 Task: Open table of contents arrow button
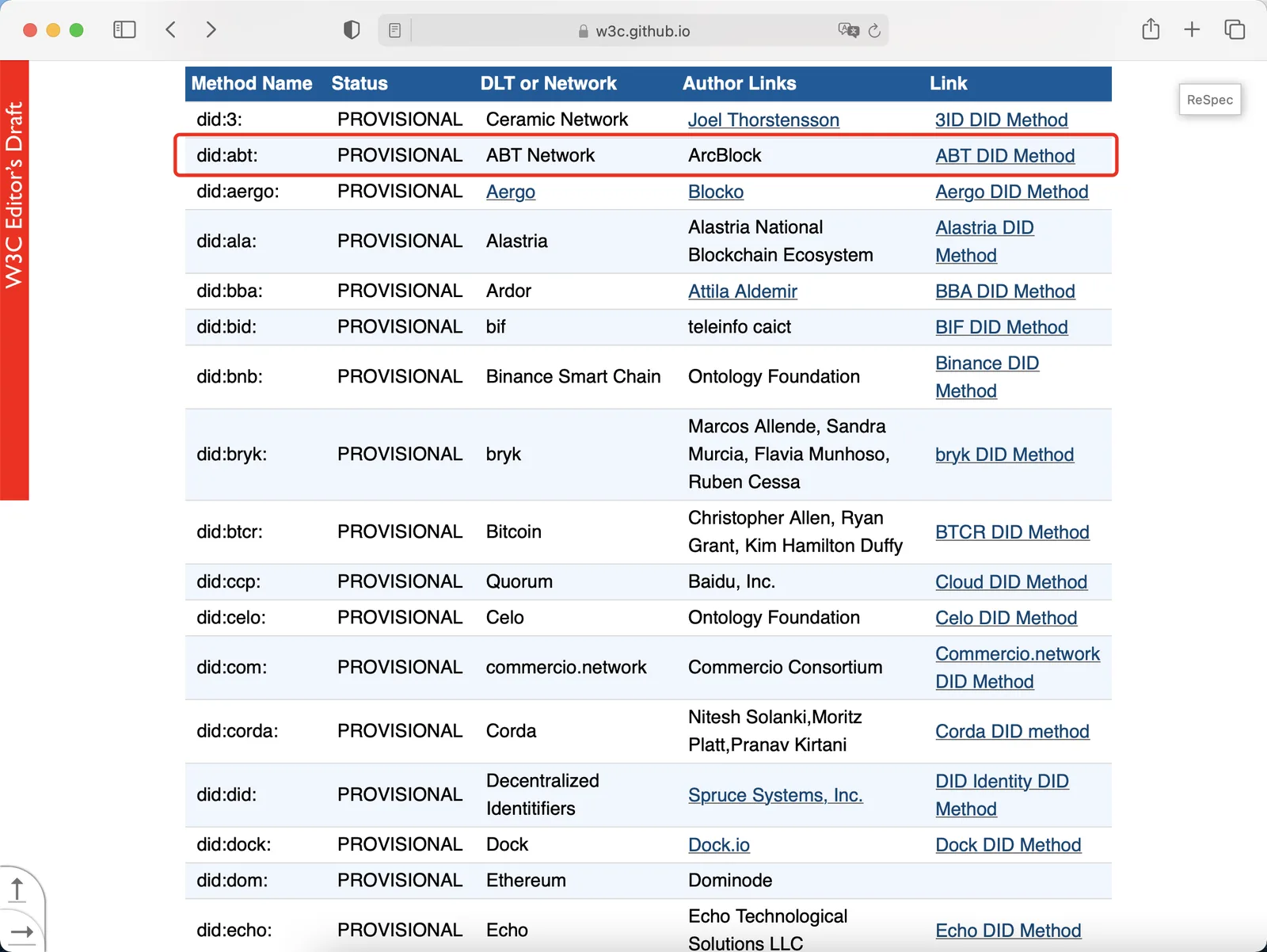pos(21,932)
